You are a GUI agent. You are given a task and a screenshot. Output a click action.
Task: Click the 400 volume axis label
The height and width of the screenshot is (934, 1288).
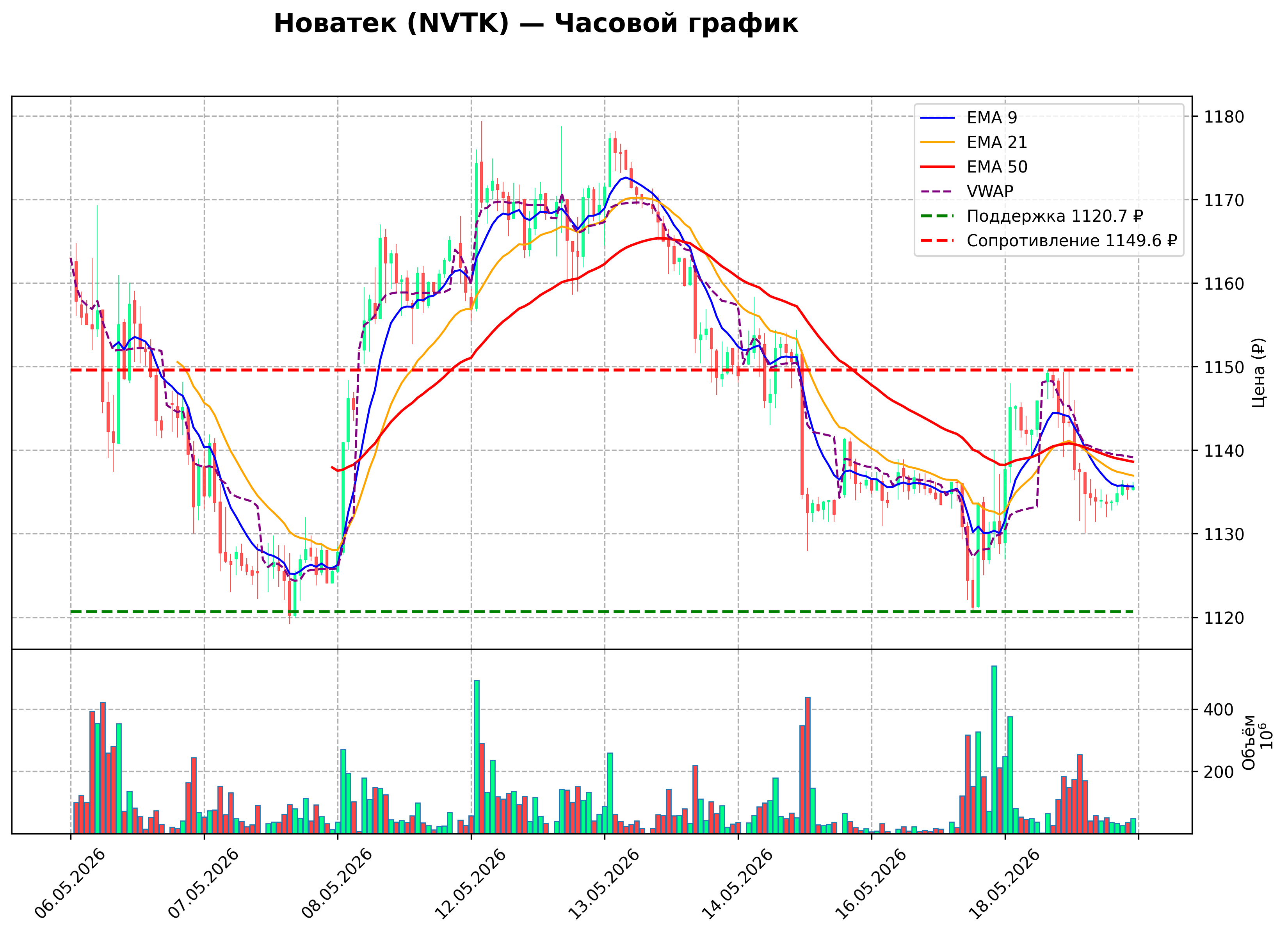click(x=1219, y=710)
